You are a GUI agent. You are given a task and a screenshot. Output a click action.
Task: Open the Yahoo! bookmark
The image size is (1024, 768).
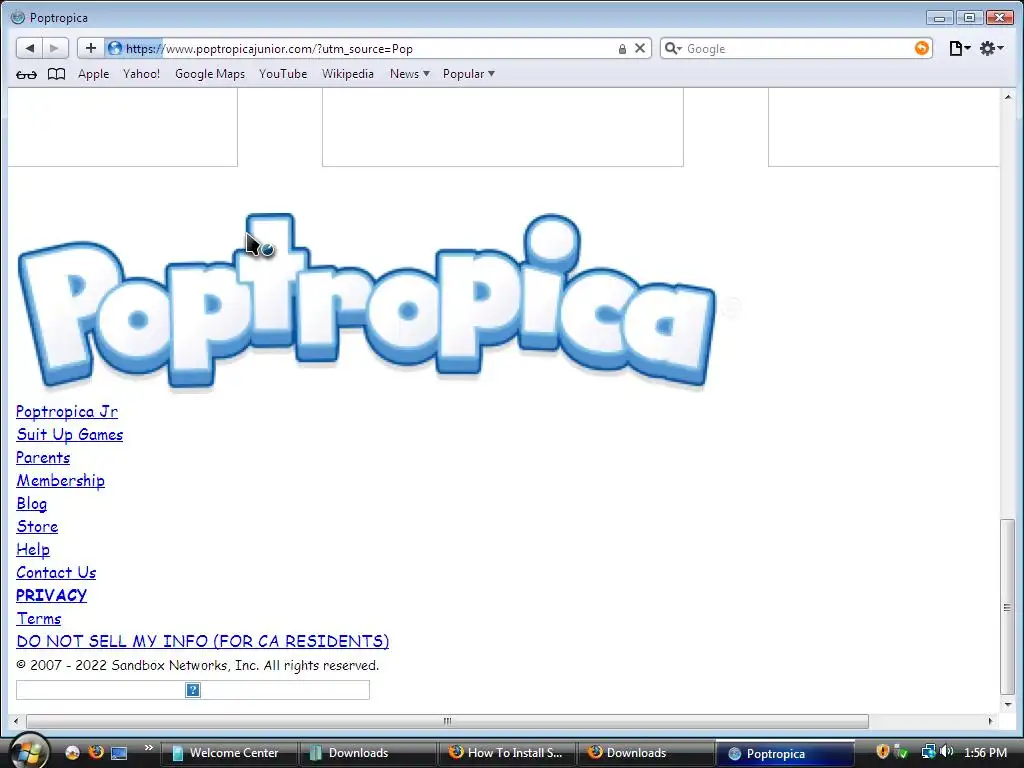point(141,74)
